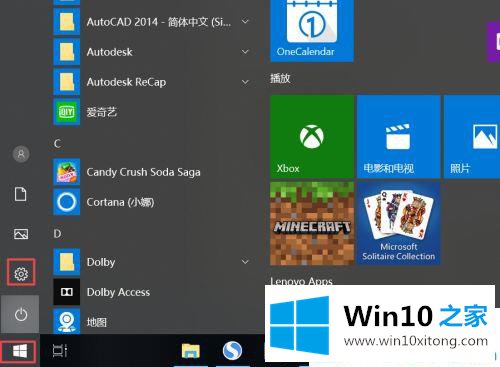Open the Dolby Access app icon
The height and width of the screenshot is (367, 500).
pos(67,292)
